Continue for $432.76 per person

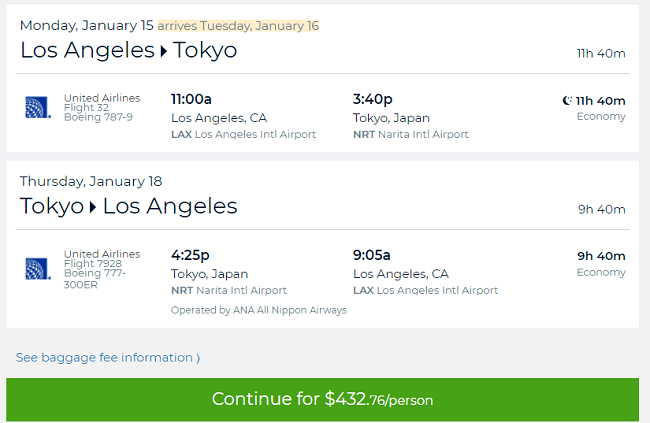click(x=323, y=399)
